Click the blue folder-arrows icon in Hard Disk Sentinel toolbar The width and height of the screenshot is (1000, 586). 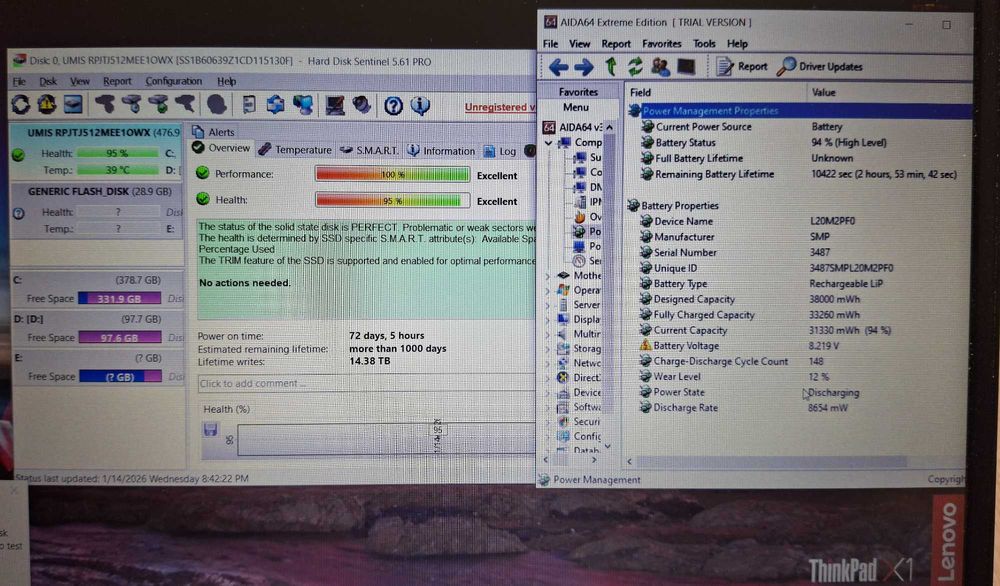[276, 105]
